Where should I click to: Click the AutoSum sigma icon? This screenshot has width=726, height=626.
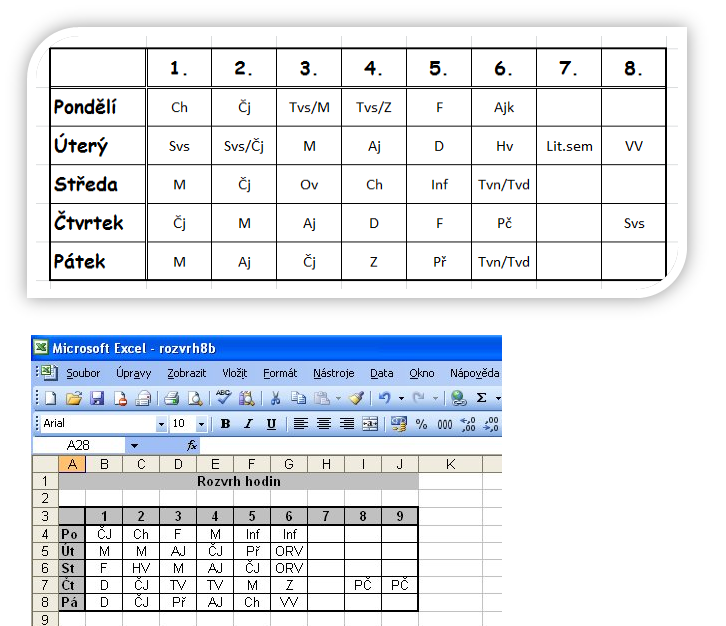[x=481, y=398]
